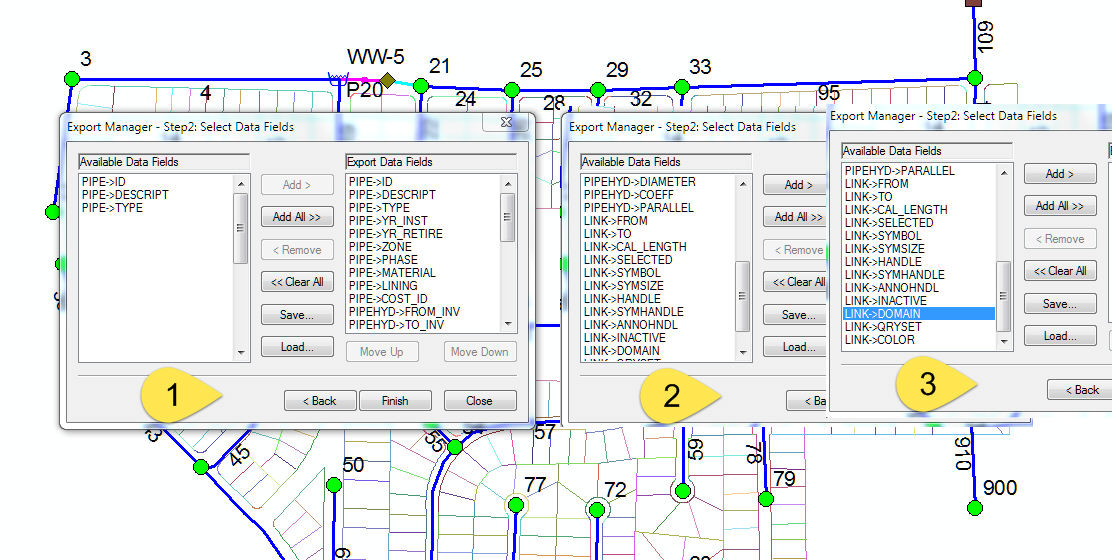This screenshot has width=1116, height=560.
Task: Click green junction node 3 on map
Action: point(72,79)
